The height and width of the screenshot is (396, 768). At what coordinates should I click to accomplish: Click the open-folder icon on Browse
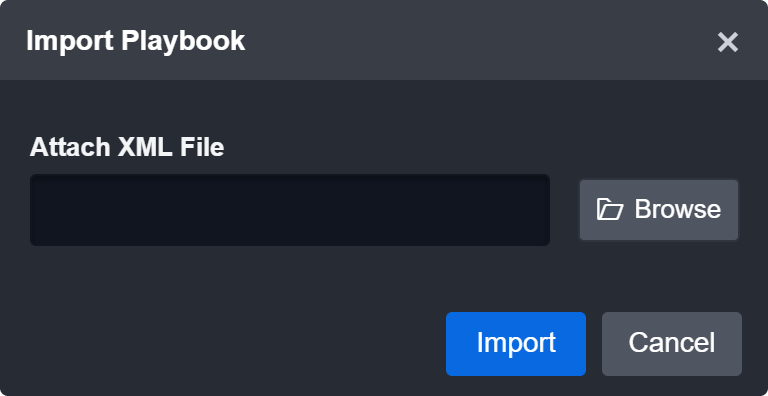click(610, 209)
